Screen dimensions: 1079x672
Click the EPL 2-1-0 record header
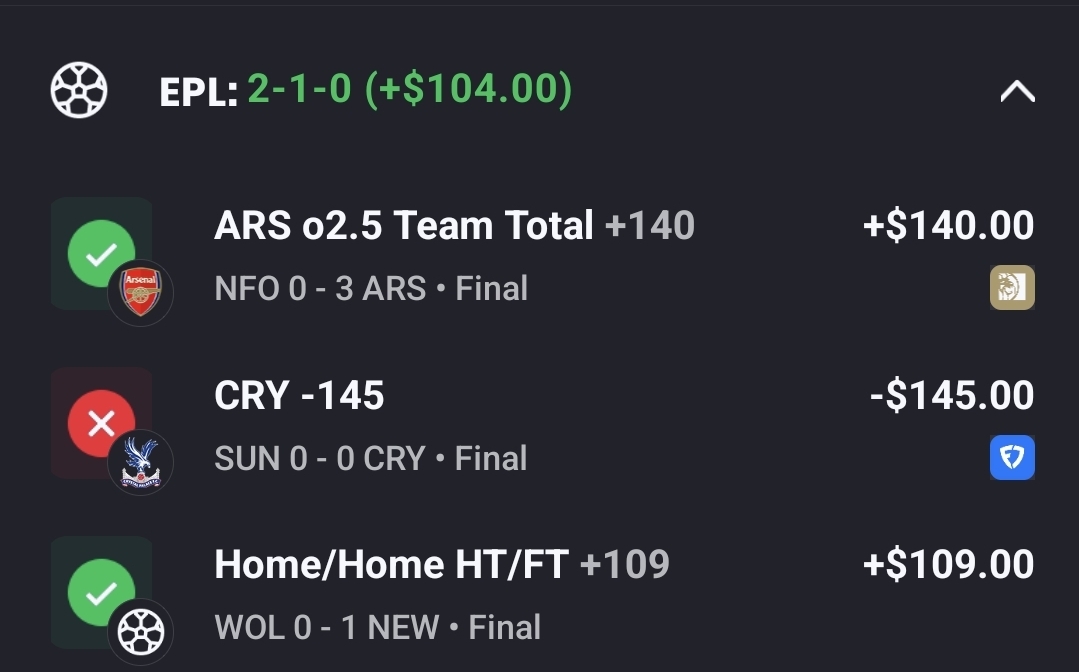(366, 90)
